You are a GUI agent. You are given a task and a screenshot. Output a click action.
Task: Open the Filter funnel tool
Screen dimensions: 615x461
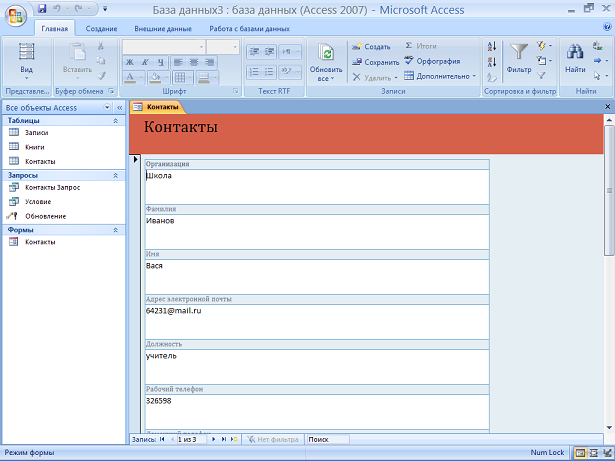coord(519,59)
